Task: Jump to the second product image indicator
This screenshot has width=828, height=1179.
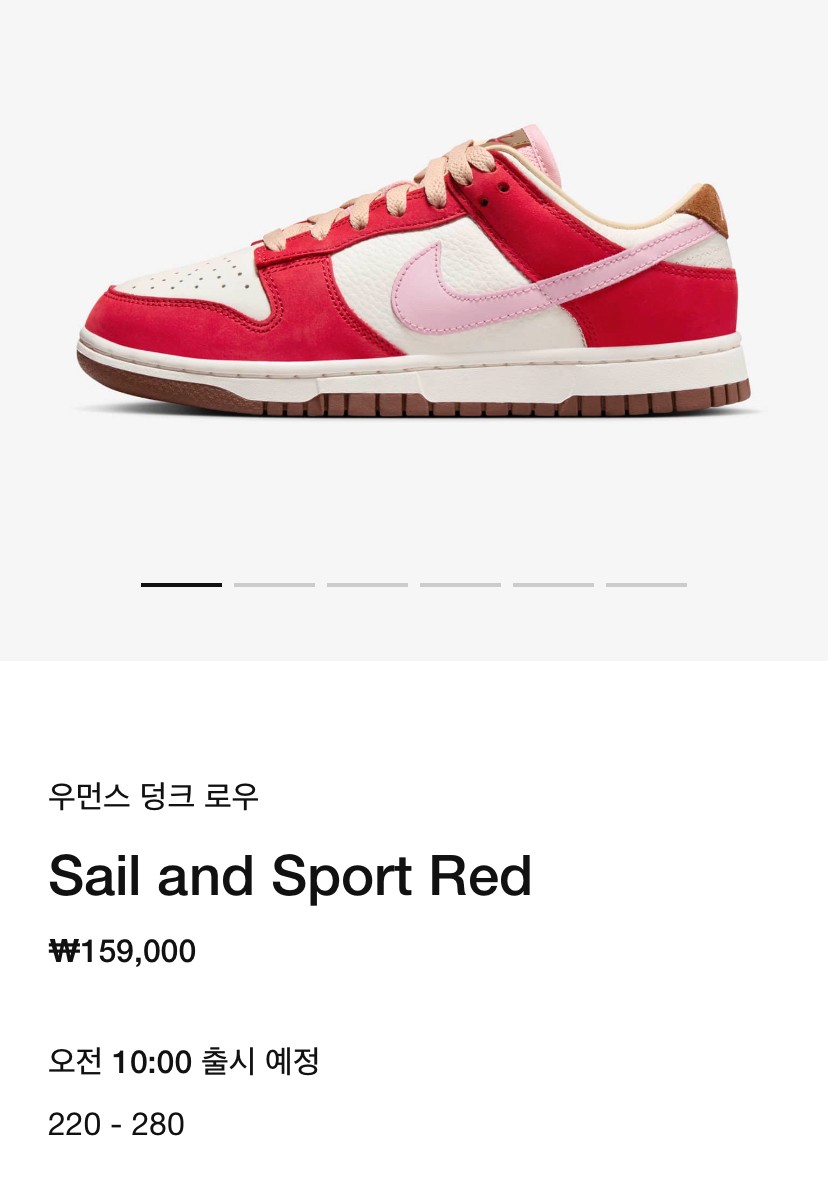Action: [274, 584]
